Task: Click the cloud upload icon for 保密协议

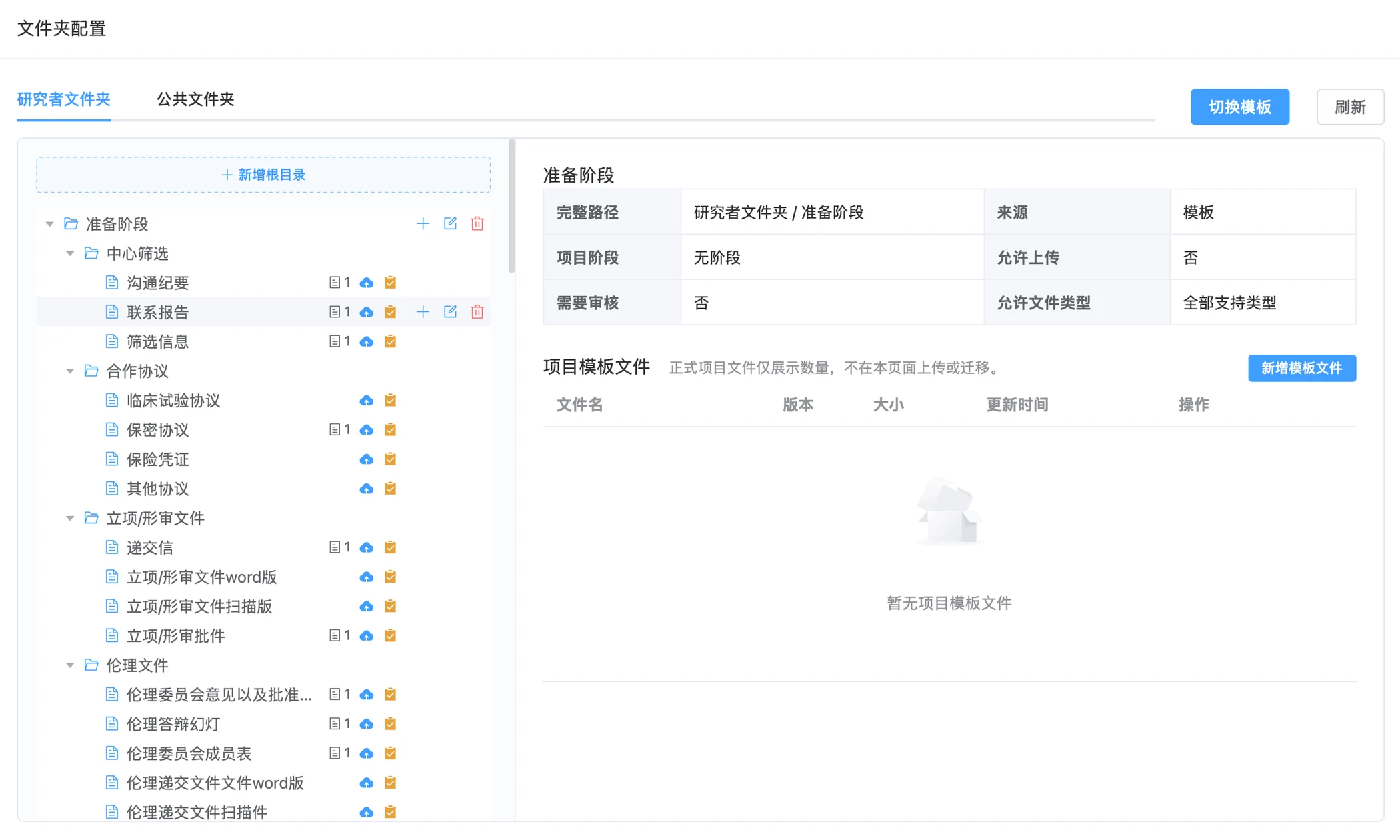Action: pyautogui.click(x=367, y=429)
